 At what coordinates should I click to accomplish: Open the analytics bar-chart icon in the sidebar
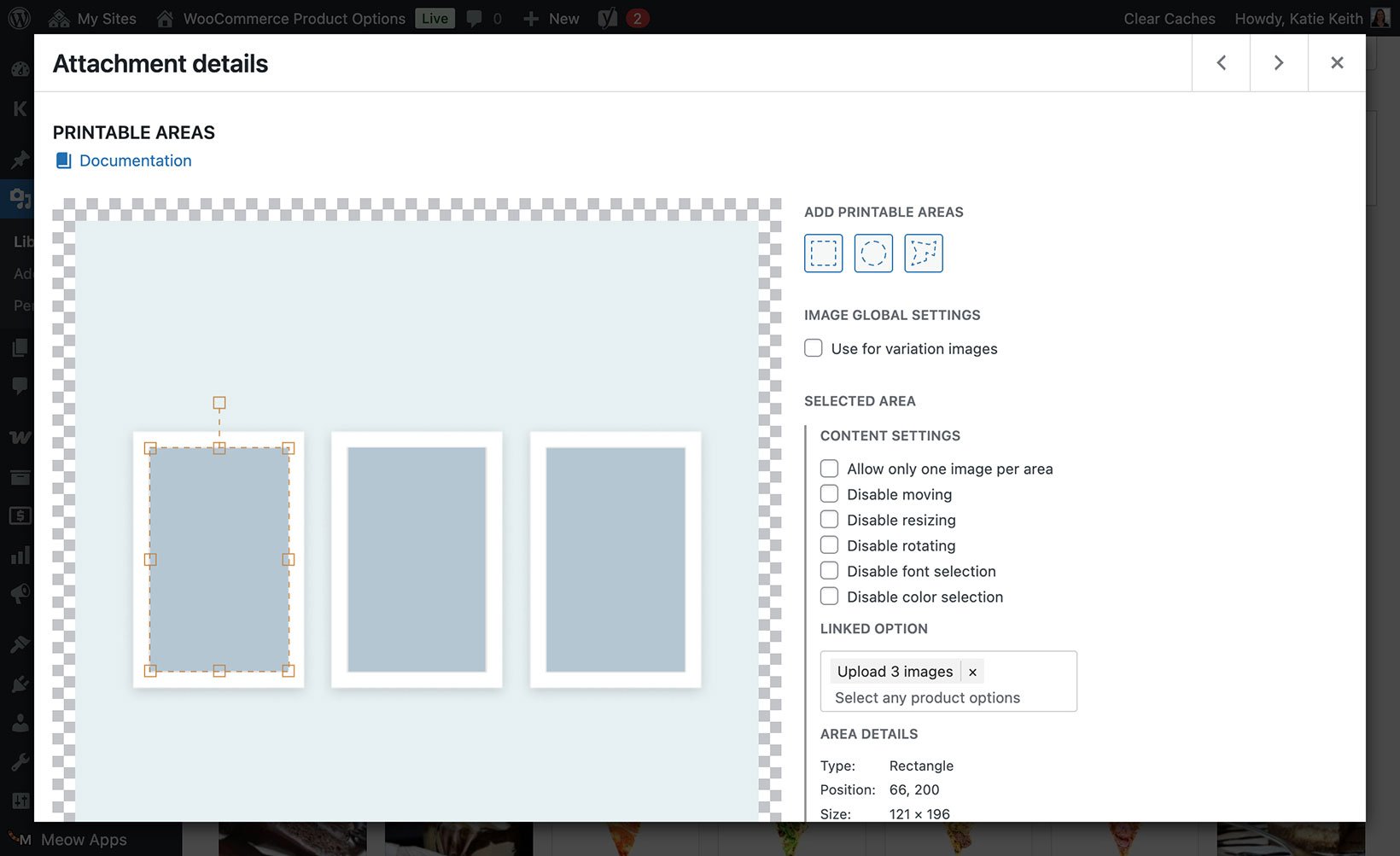click(19, 554)
